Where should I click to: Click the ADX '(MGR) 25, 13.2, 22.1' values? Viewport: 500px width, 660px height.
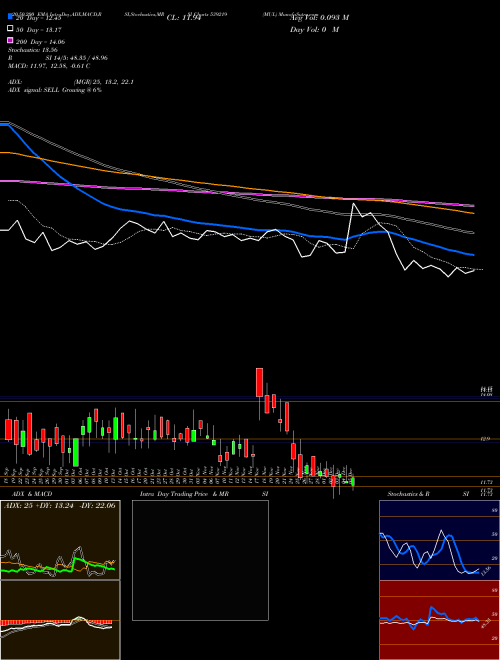tap(104, 82)
